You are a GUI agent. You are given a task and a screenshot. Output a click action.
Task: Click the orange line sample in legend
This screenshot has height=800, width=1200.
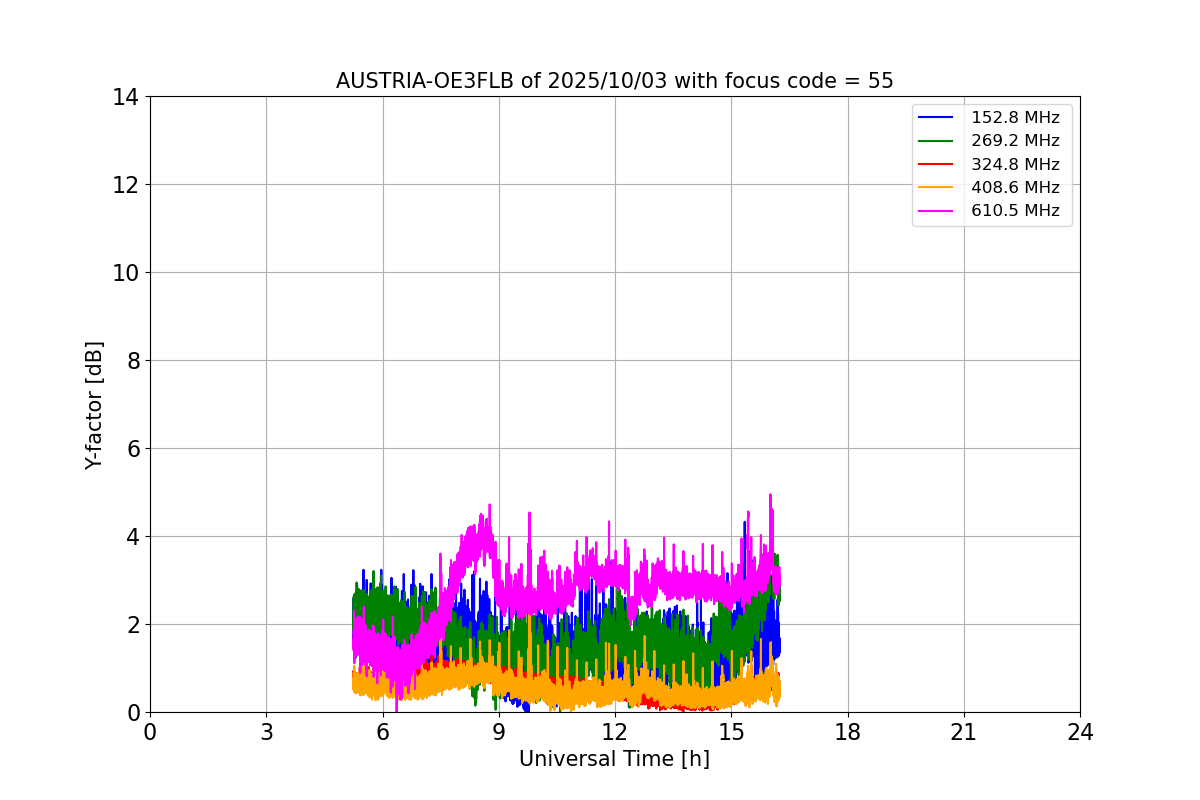coord(937,187)
